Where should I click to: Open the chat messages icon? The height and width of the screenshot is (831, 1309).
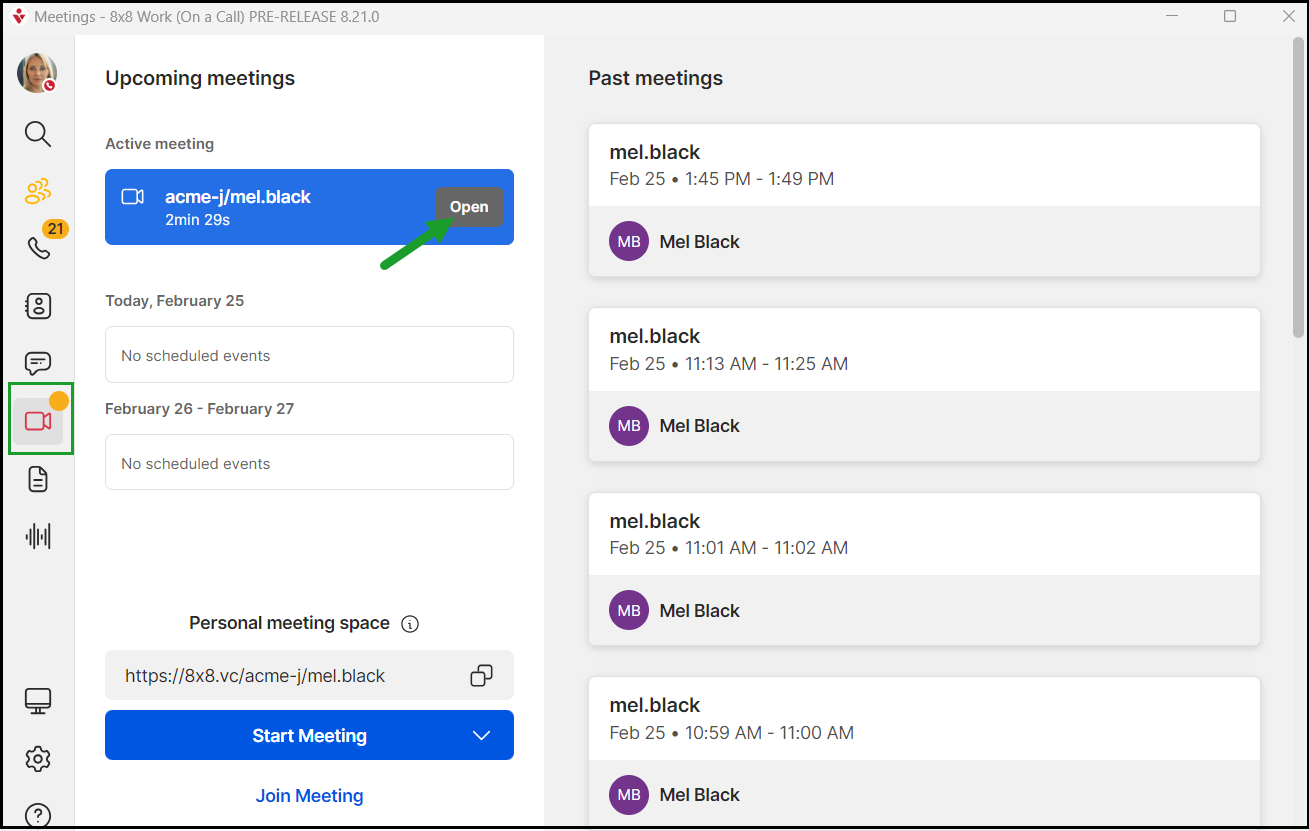coord(38,363)
